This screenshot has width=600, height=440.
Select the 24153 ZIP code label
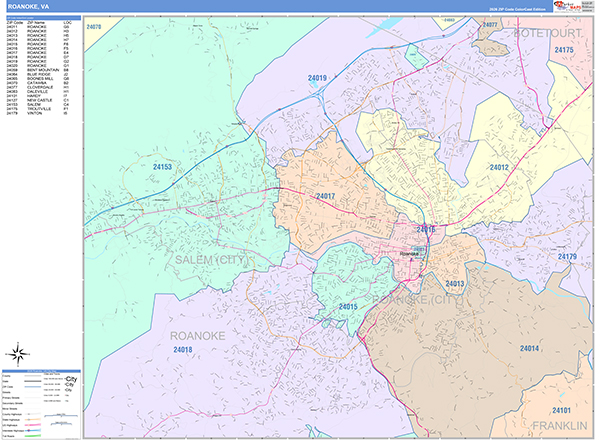163,167
